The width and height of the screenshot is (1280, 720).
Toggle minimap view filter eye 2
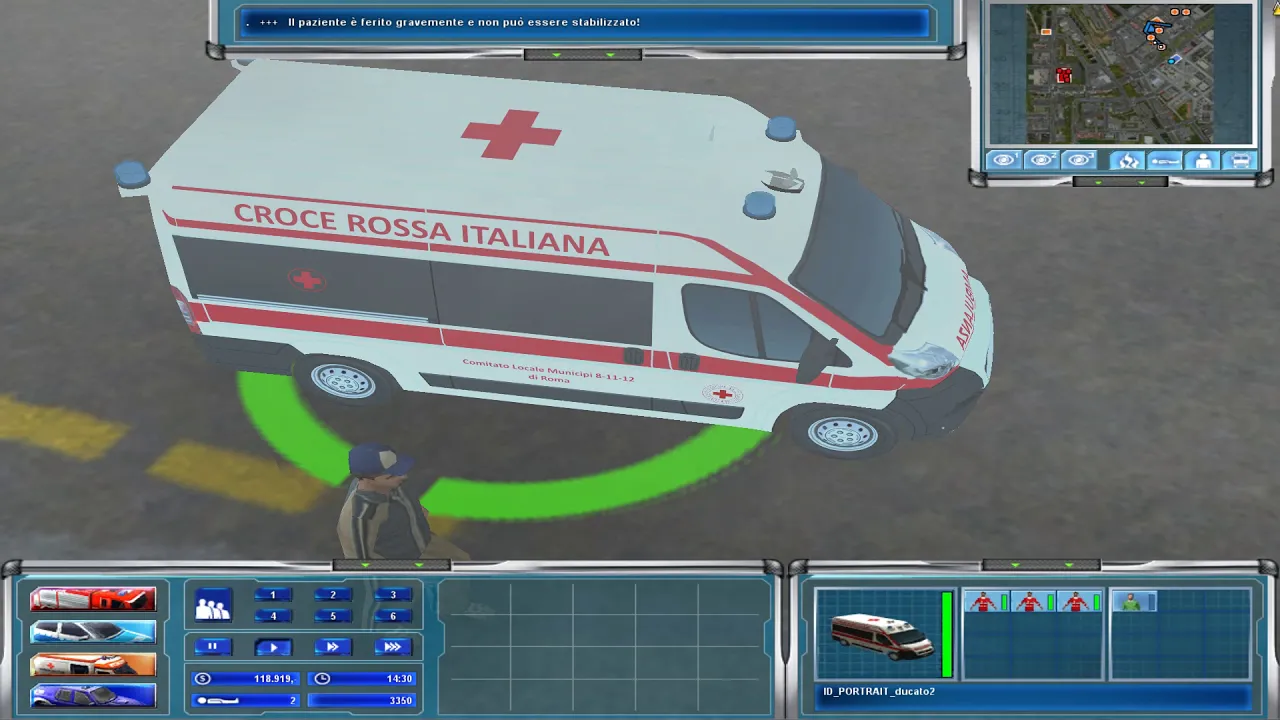click(x=1041, y=160)
